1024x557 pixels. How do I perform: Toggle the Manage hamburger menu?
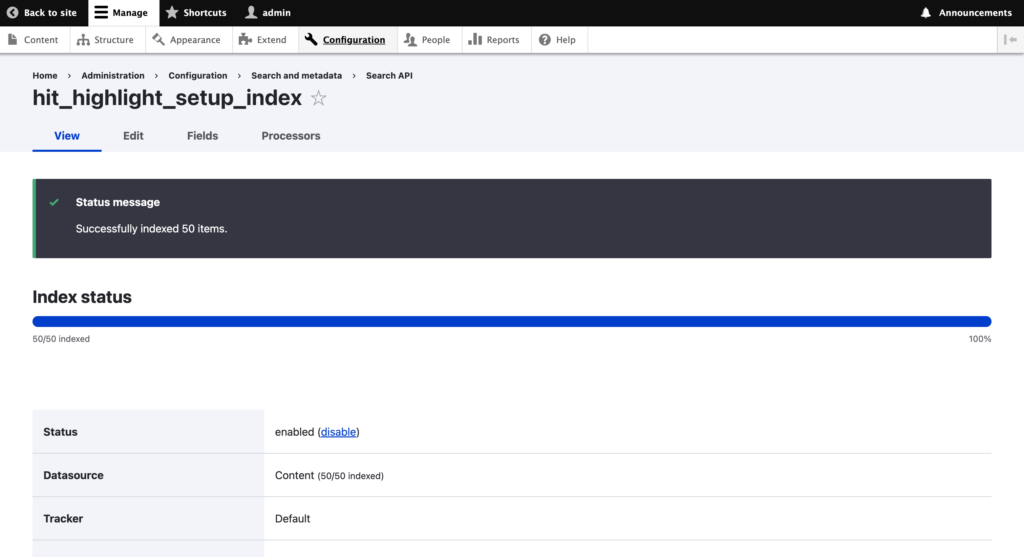101,13
